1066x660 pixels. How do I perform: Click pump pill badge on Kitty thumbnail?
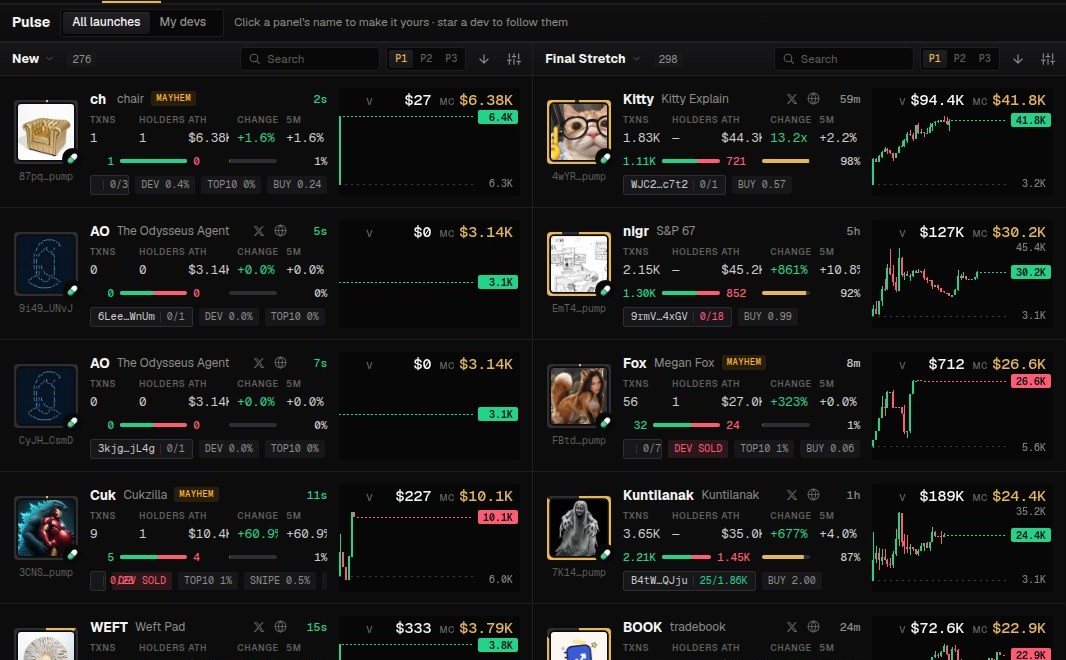pos(604,158)
